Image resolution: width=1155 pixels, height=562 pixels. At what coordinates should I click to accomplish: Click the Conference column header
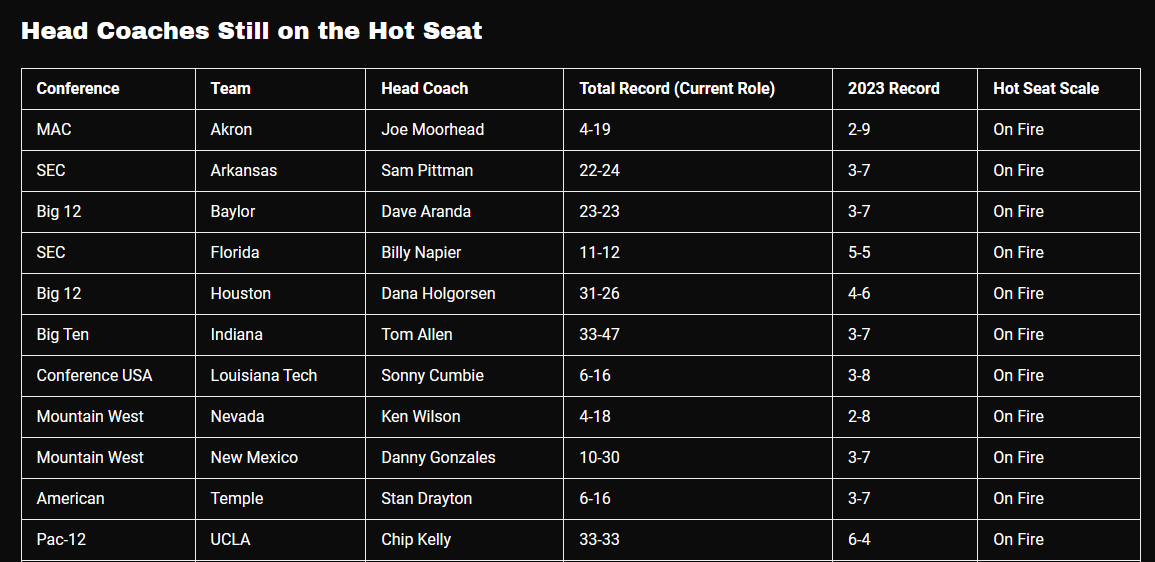(x=78, y=89)
